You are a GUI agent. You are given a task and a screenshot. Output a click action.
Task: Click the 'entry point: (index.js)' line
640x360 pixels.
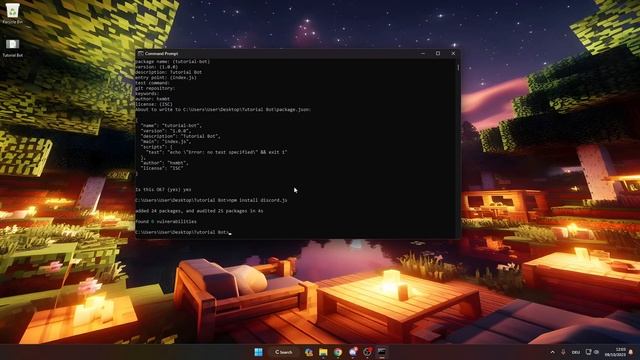point(166,78)
